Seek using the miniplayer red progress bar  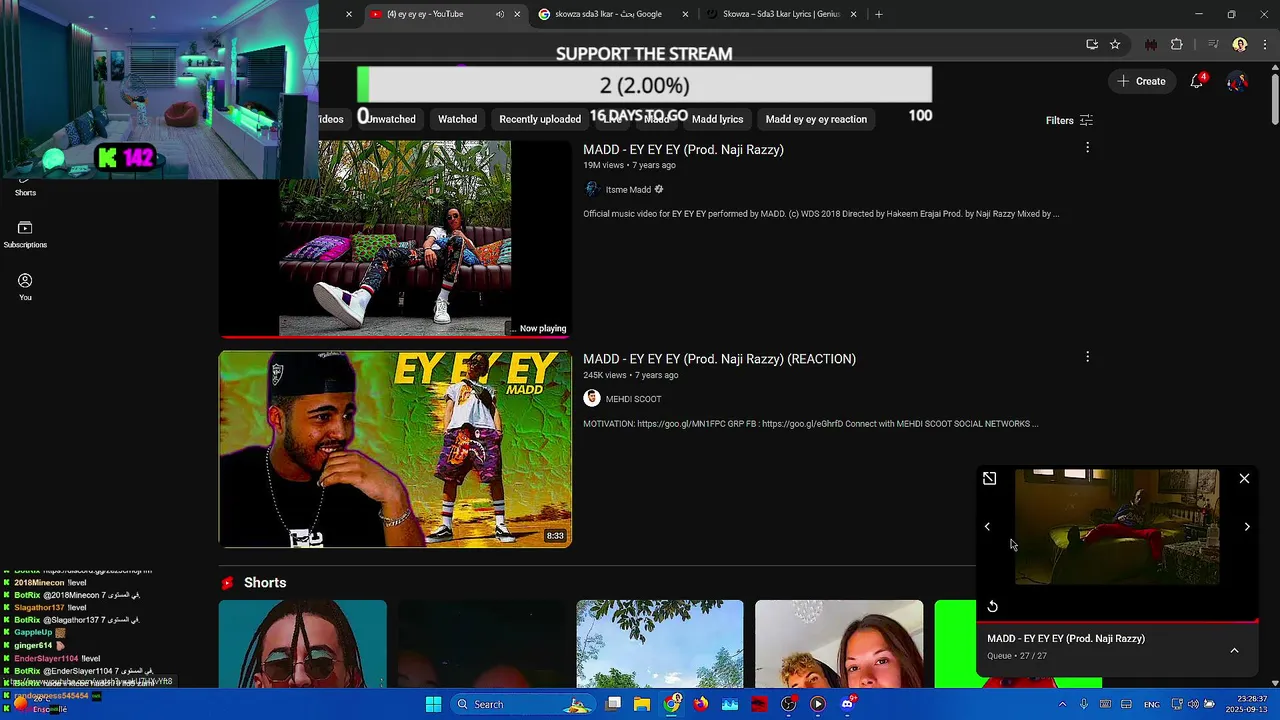pyautogui.click(x=1117, y=621)
